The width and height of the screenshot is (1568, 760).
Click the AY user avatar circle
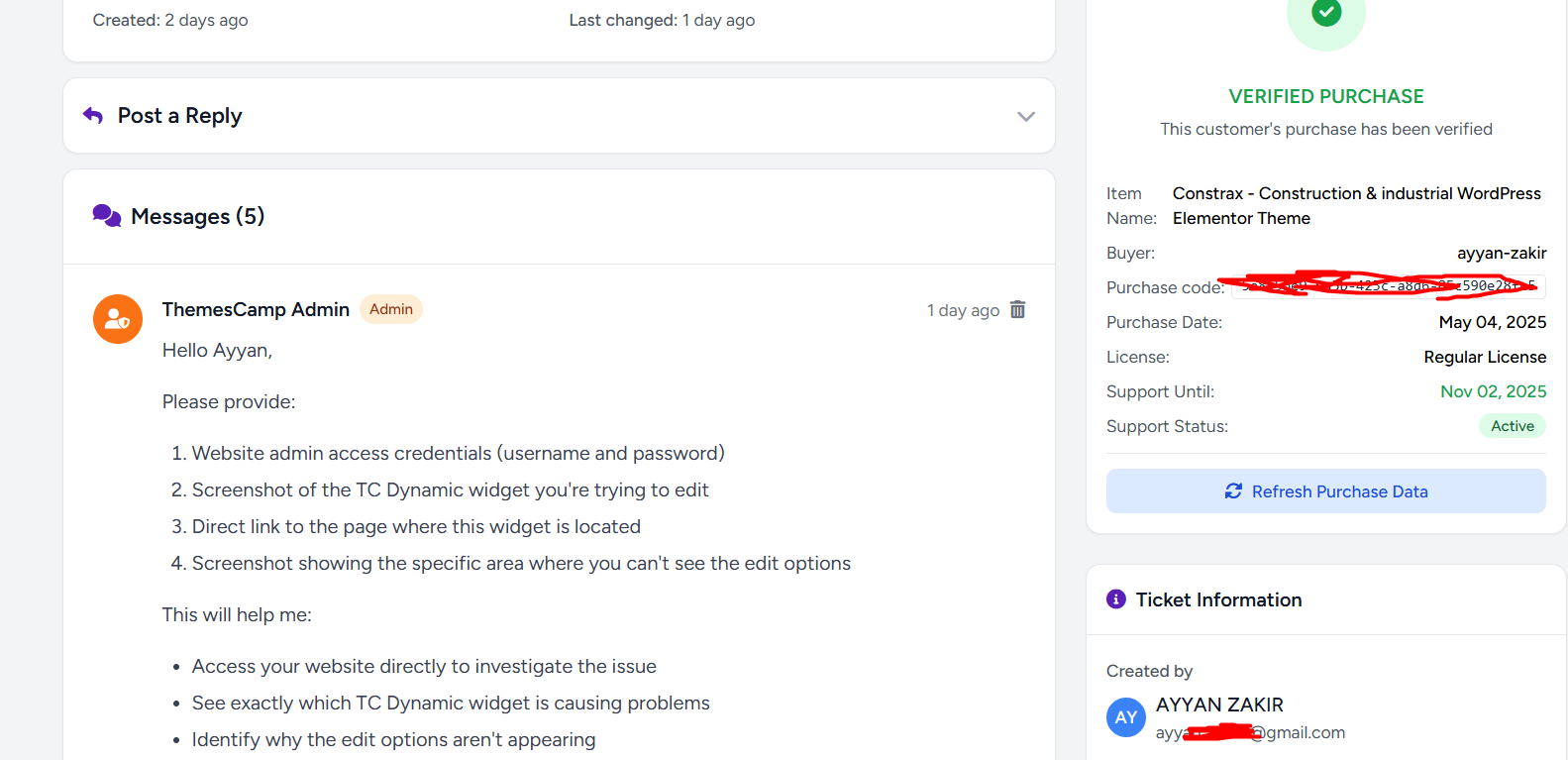coord(1126,717)
